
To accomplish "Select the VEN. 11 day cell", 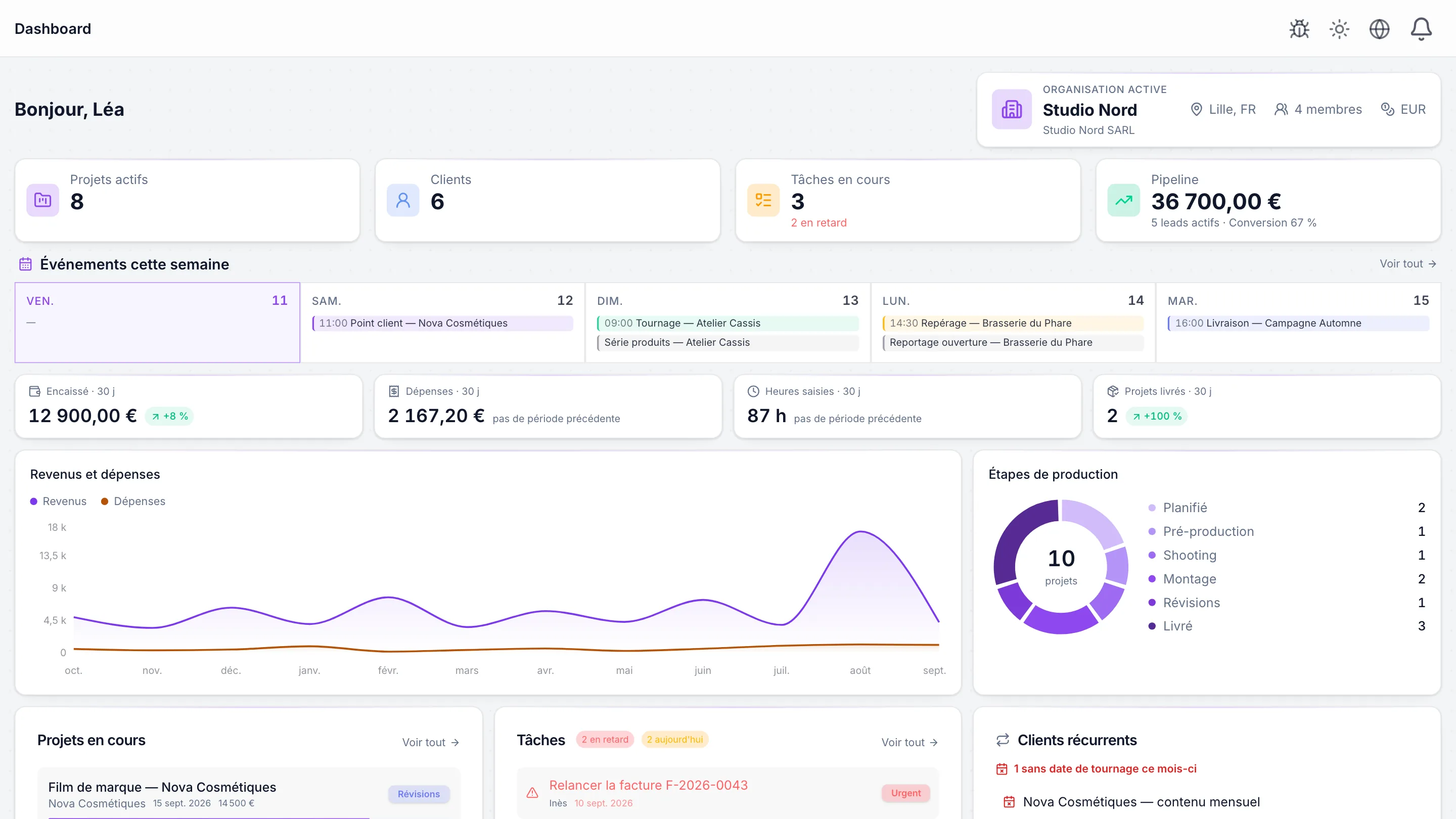I will [157, 322].
